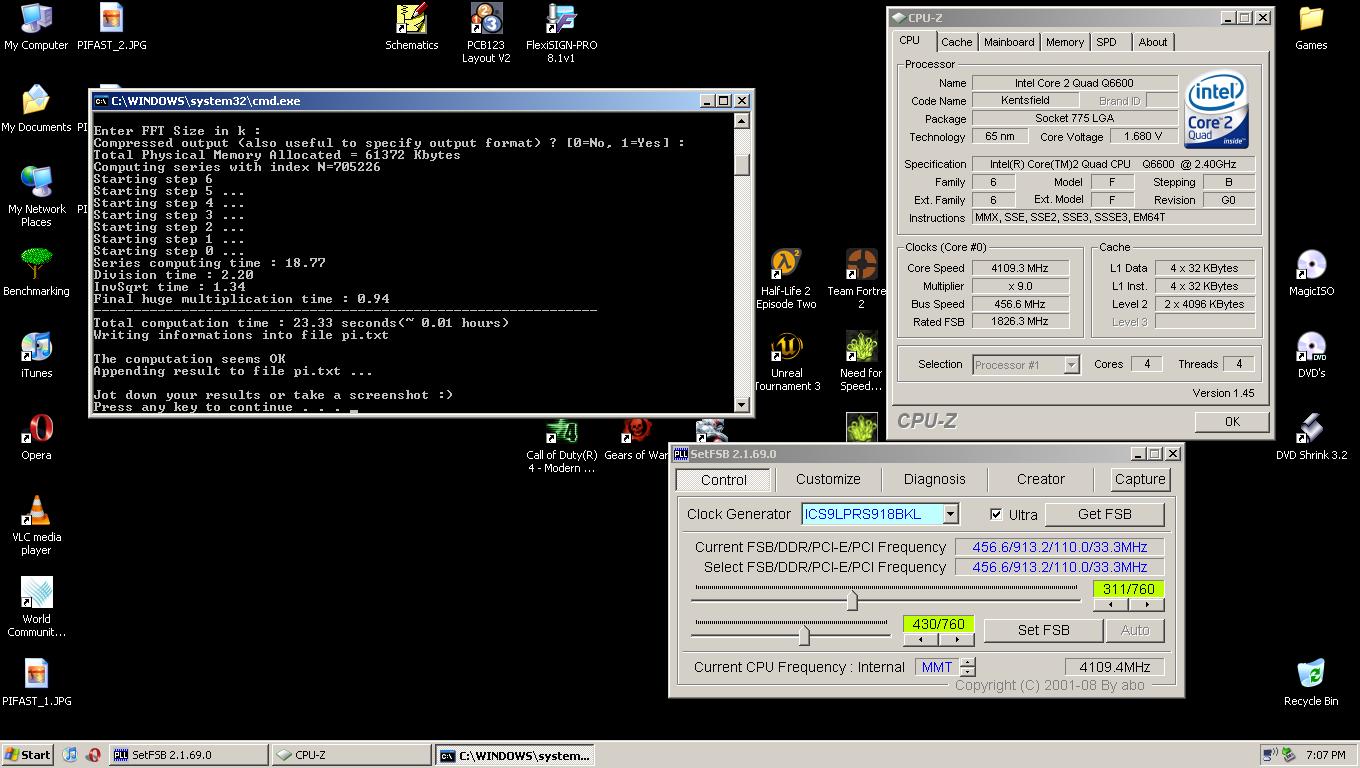This screenshot has width=1360, height=768.
Task: Click cmd window scrollbar down arrow
Action: pos(741,405)
